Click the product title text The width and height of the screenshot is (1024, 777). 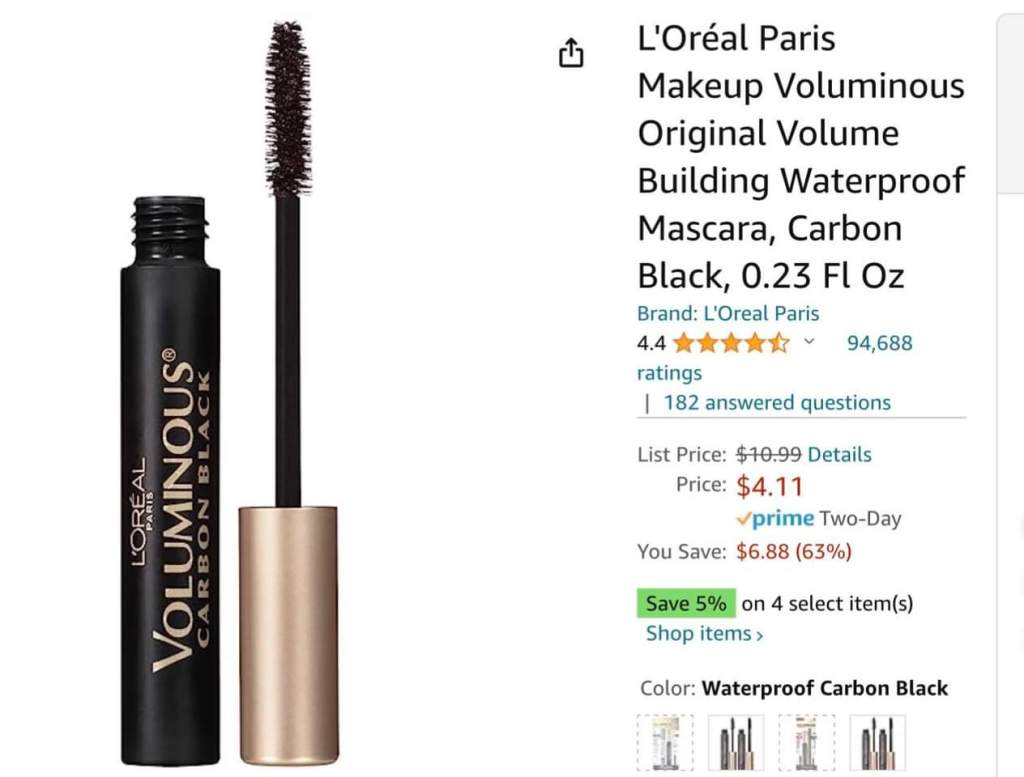click(x=801, y=157)
